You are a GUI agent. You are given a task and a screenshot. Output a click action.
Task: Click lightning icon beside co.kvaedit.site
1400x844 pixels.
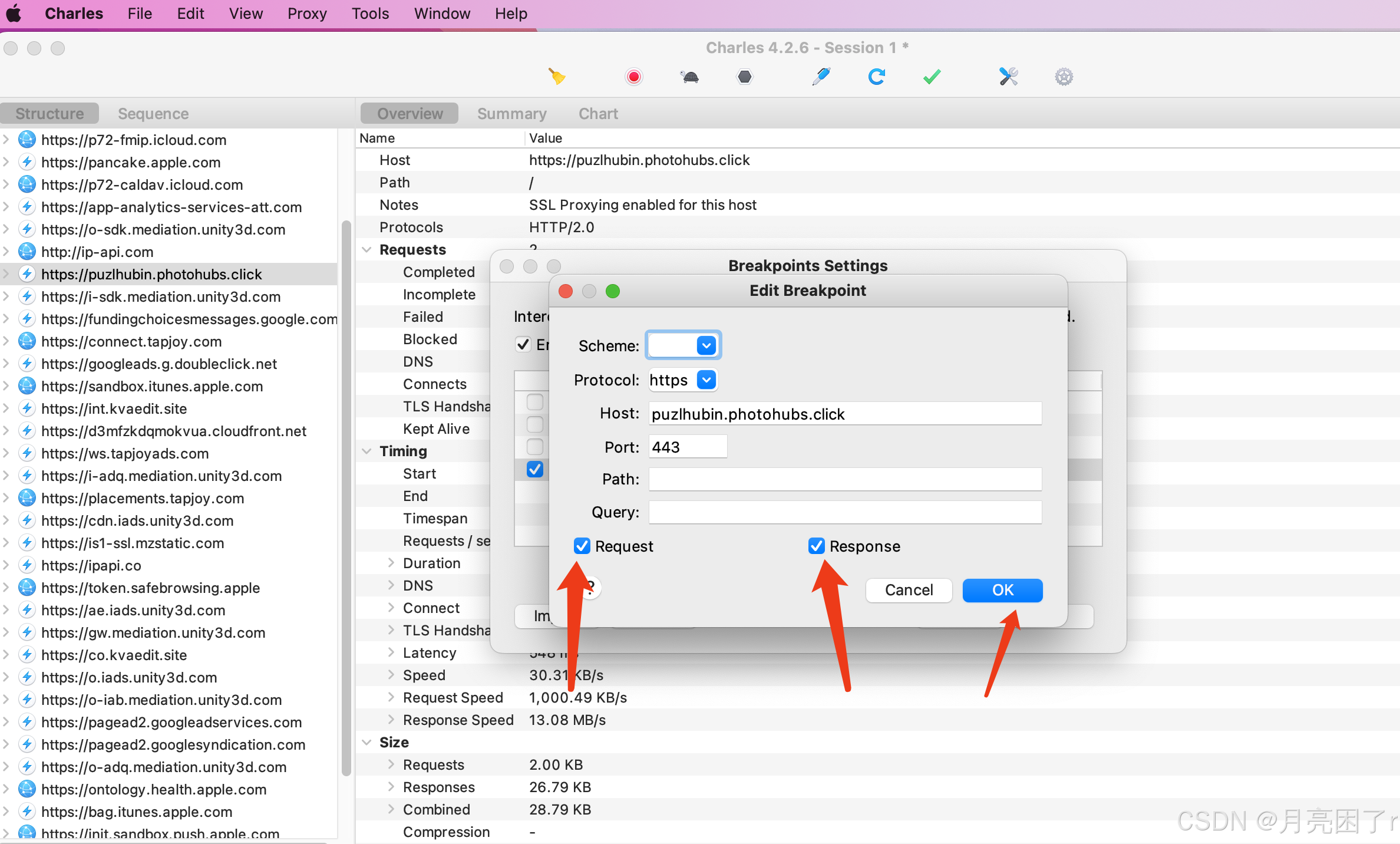point(27,655)
